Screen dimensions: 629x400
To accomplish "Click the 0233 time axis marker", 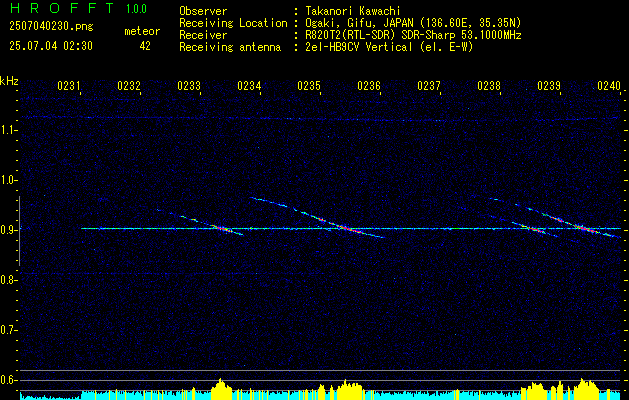I will [x=189, y=86].
